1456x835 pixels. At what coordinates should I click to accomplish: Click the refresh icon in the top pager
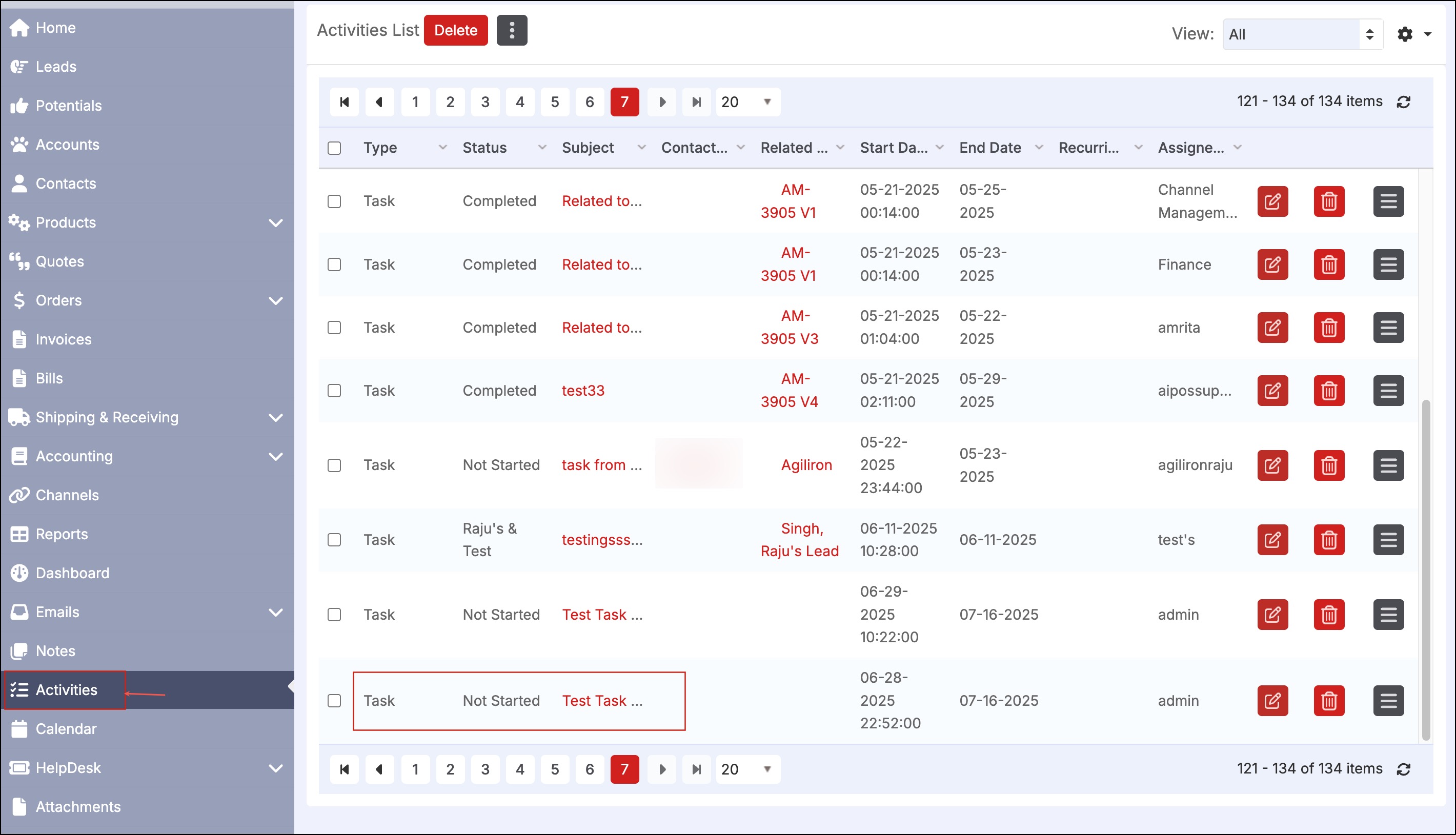pos(1403,102)
